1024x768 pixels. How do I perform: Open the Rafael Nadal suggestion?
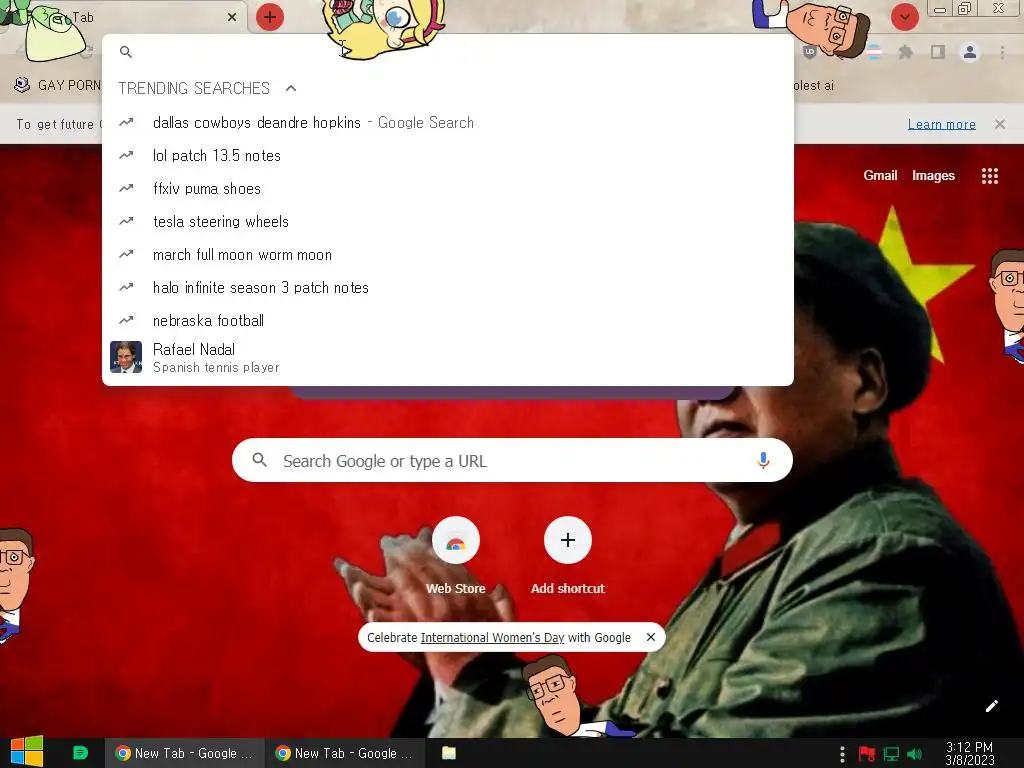tap(448, 358)
